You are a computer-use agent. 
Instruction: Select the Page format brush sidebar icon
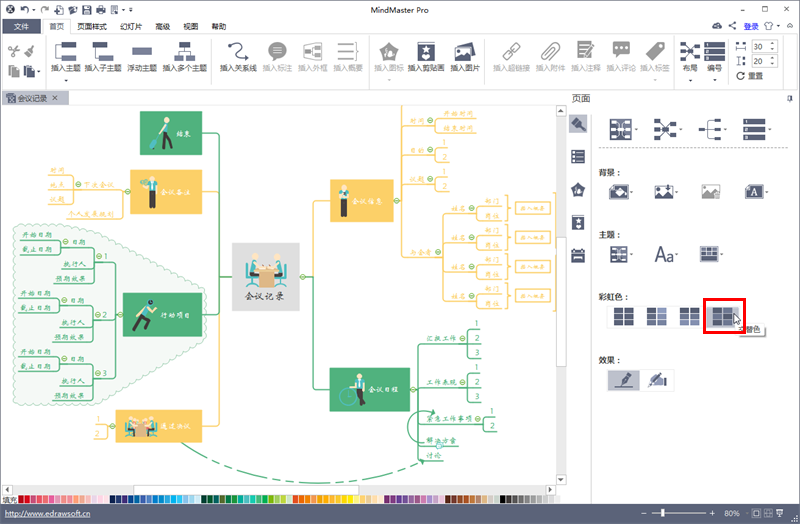point(578,124)
